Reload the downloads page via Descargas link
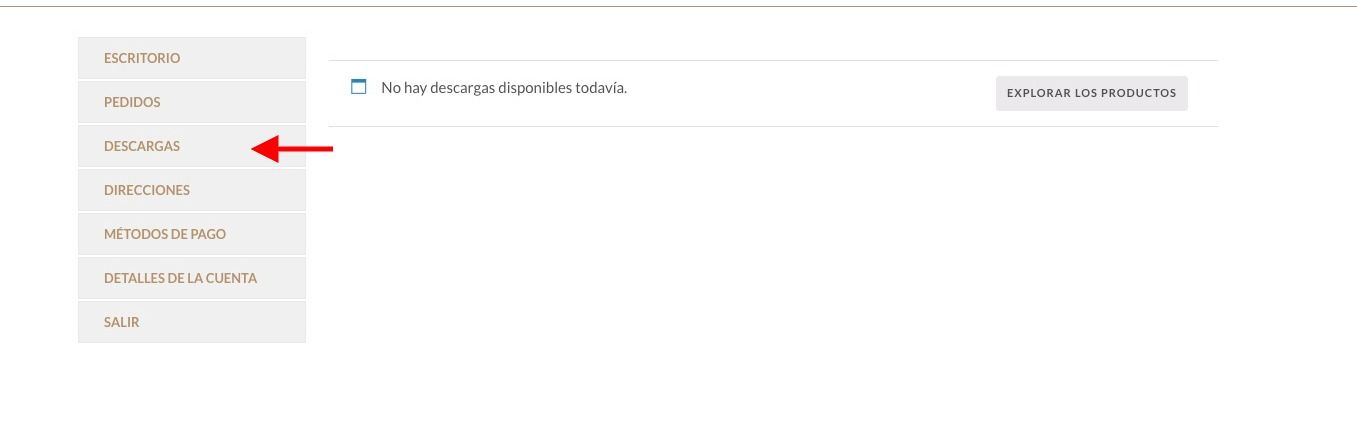The width and height of the screenshot is (1357, 432). tap(142, 146)
